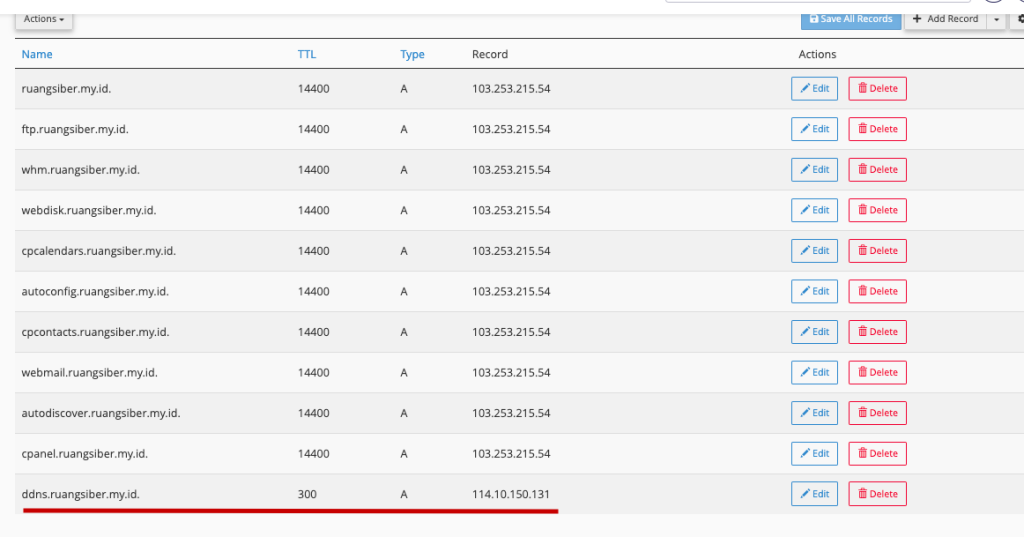This screenshot has width=1024, height=537.
Task: Delete the ftp.ruangsiber.my.id. record
Action: (877, 129)
